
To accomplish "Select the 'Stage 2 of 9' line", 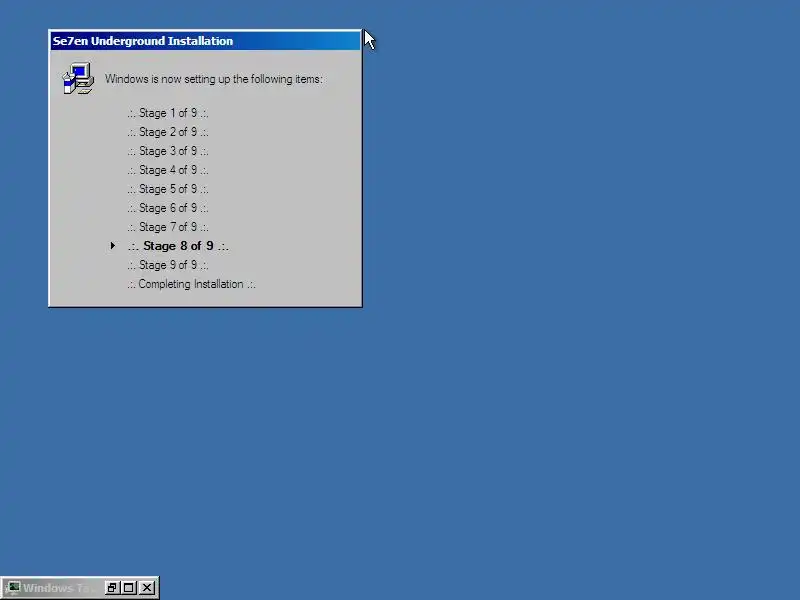I will point(168,132).
